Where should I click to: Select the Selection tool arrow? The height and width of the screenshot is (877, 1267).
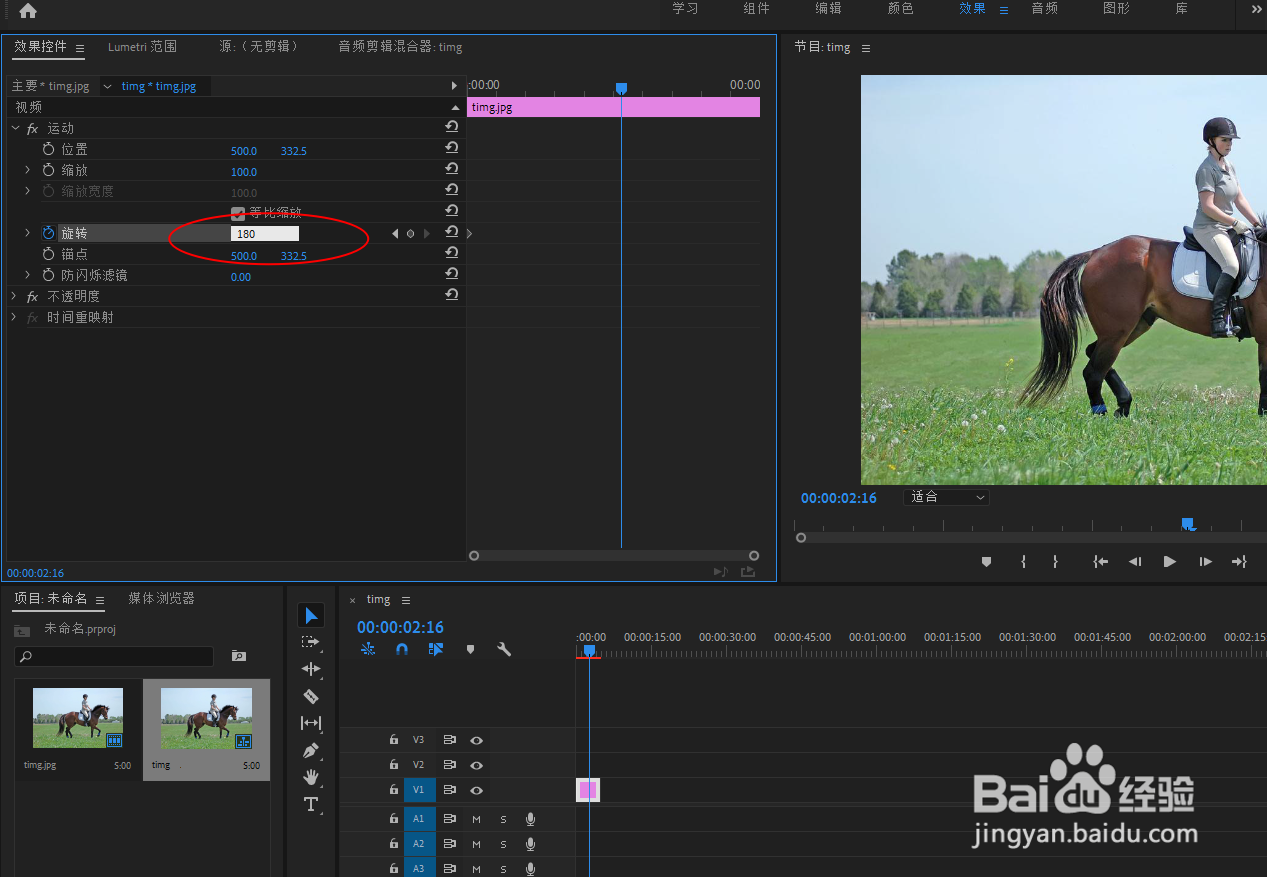(311, 615)
